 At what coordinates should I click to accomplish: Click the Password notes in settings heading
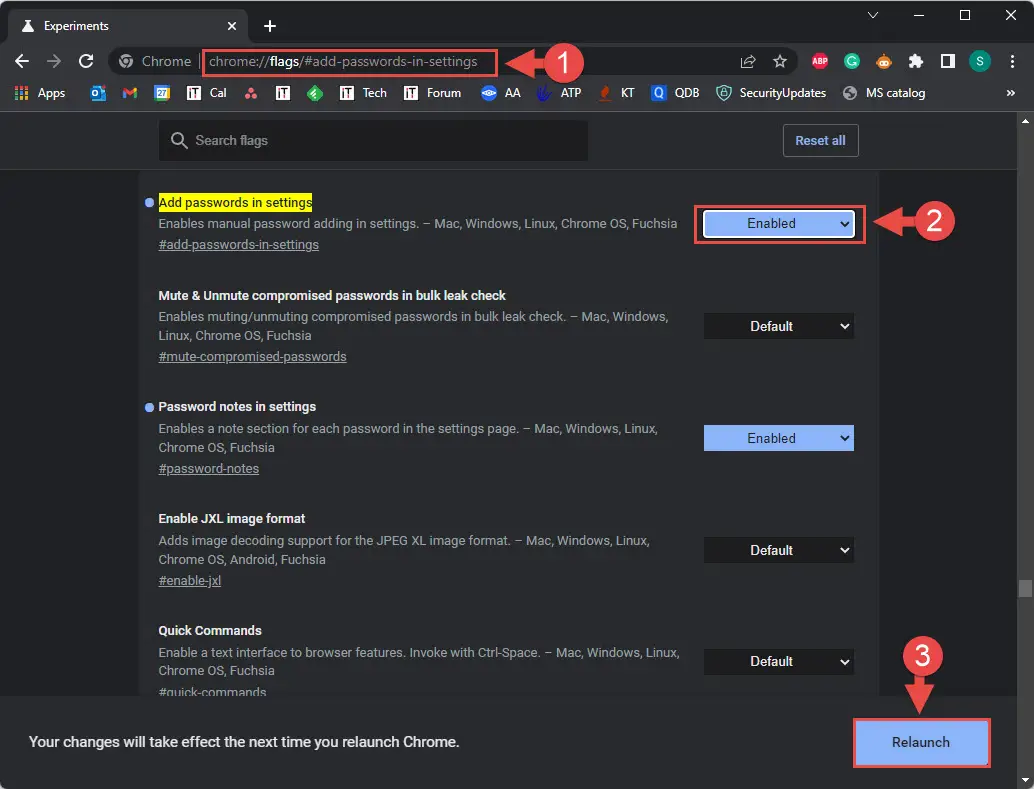tap(237, 407)
